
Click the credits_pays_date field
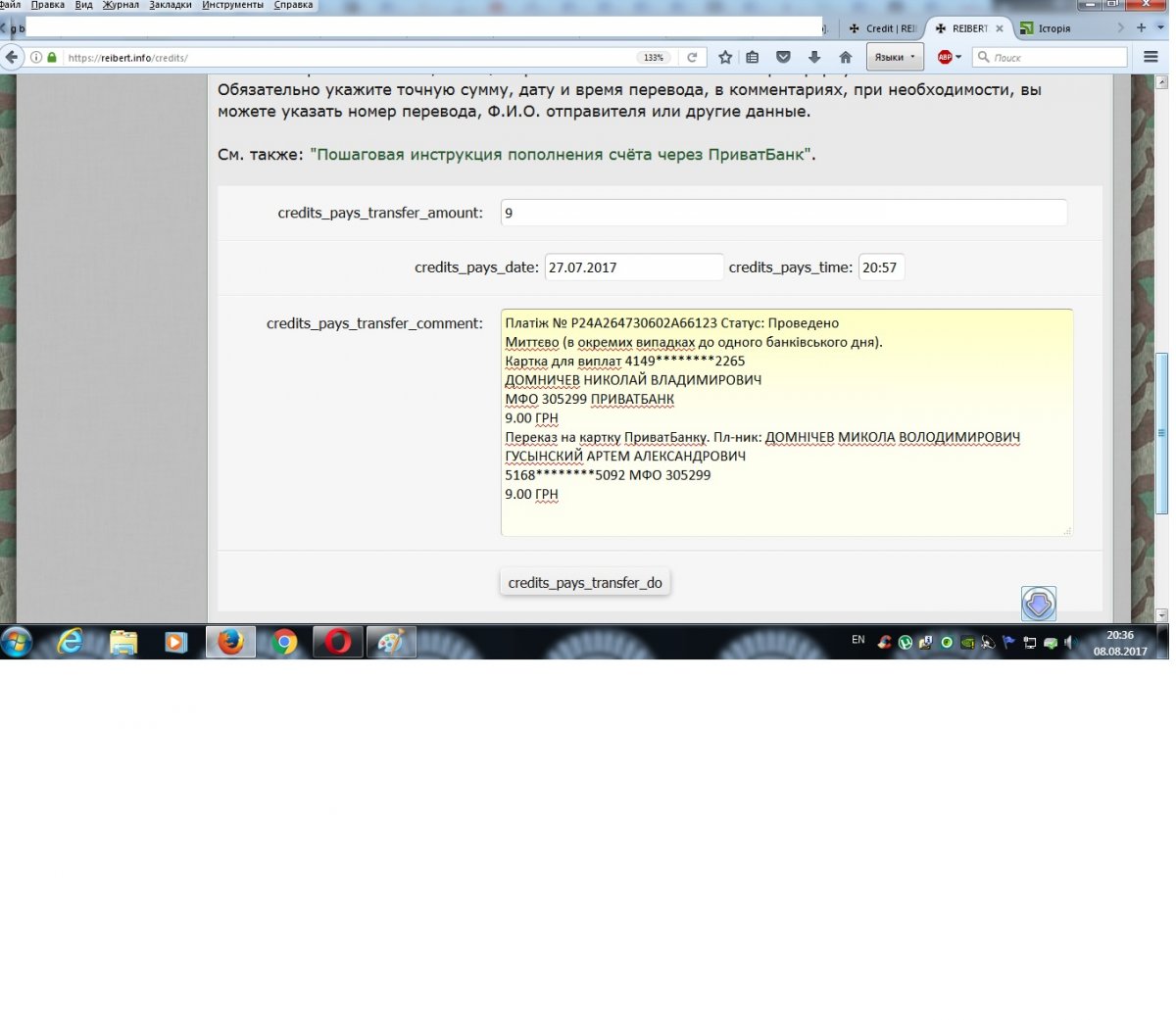pyautogui.click(x=634, y=267)
